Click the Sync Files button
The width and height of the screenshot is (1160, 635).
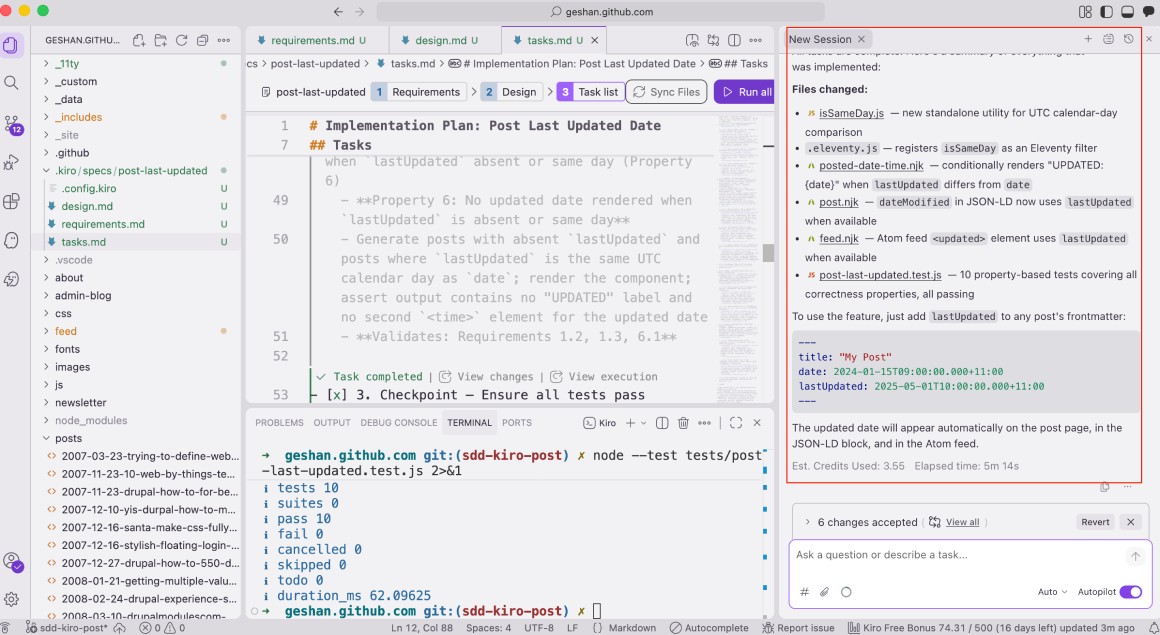pos(667,92)
